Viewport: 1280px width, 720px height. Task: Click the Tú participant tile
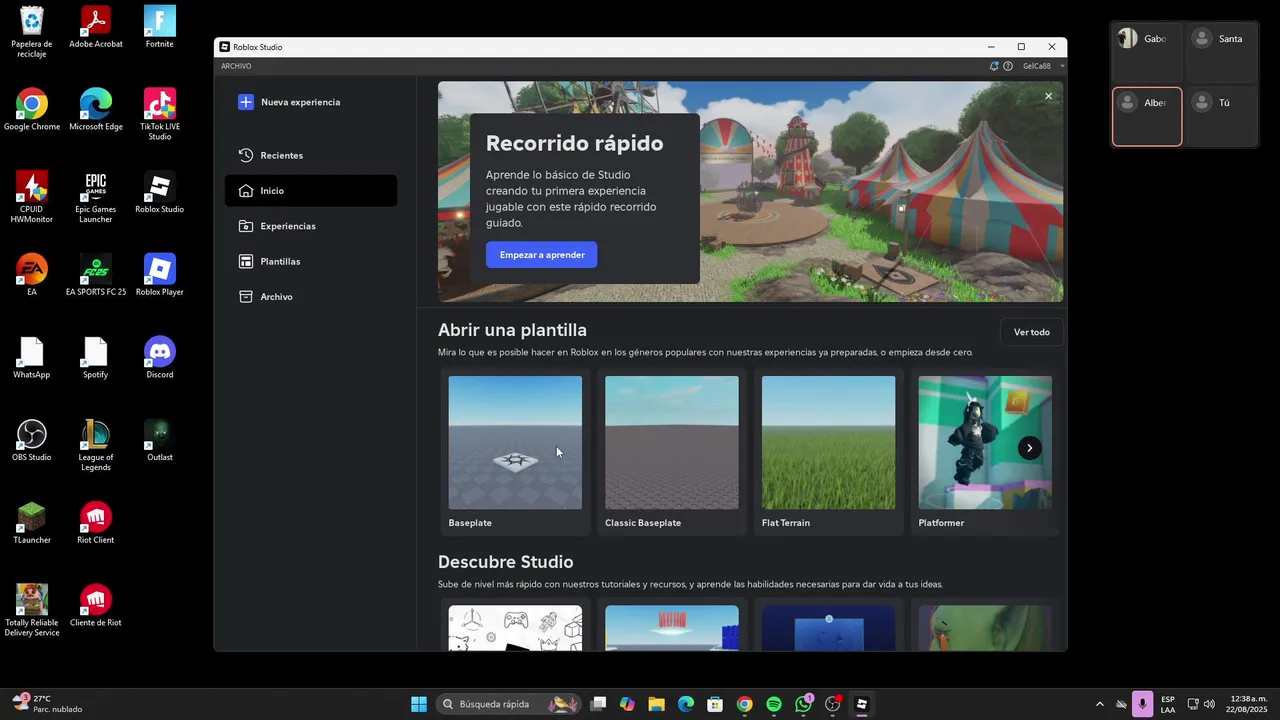pyautogui.click(x=1222, y=117)
